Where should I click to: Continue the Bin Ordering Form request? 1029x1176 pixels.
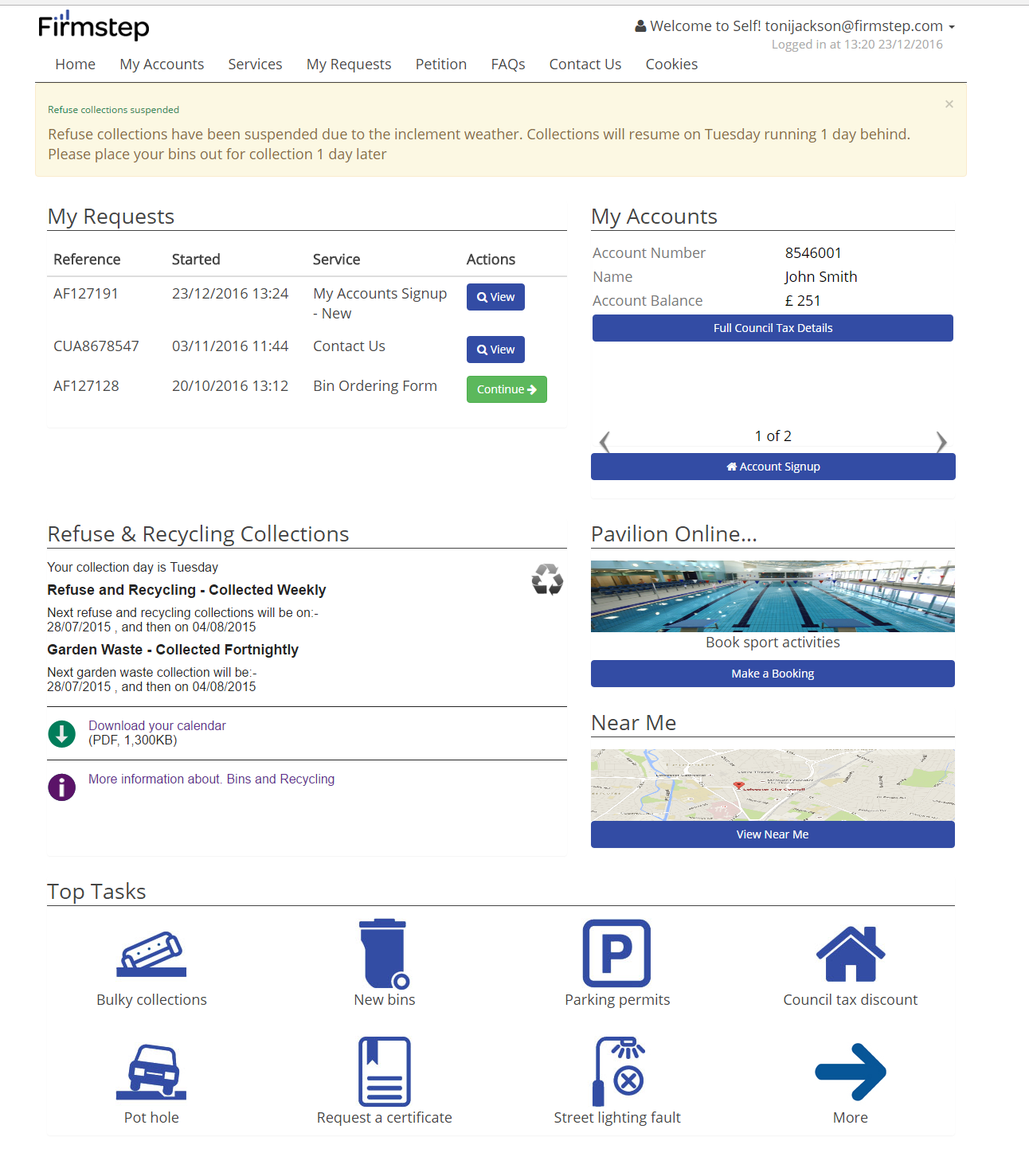point(506,389)
